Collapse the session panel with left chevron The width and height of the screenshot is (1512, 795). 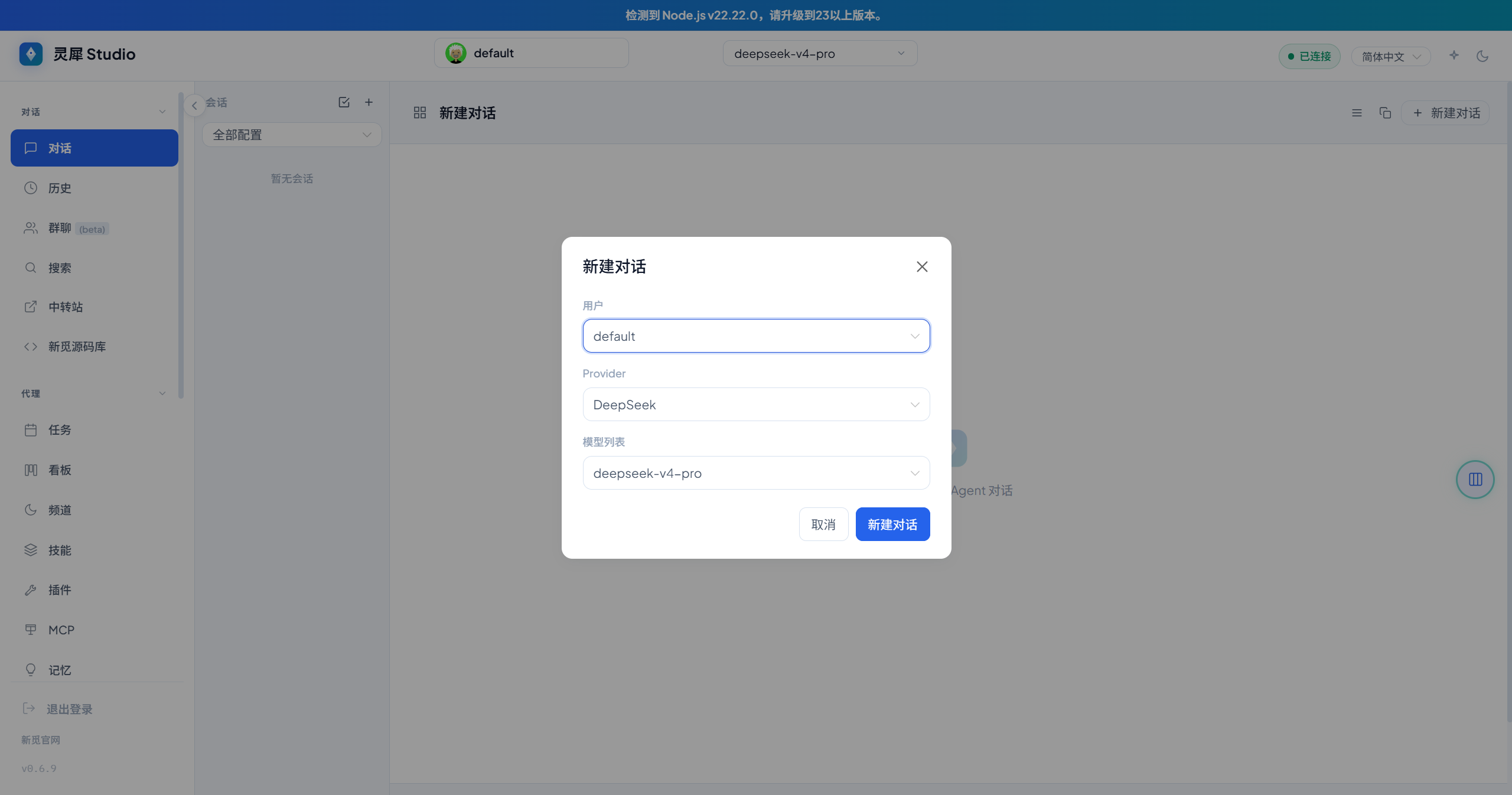(x=194, y=106)
